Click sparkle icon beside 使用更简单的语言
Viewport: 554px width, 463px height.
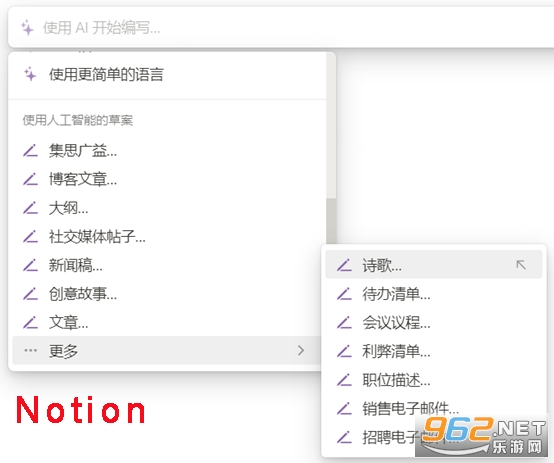pyautogui.click(x=30, y=74)
